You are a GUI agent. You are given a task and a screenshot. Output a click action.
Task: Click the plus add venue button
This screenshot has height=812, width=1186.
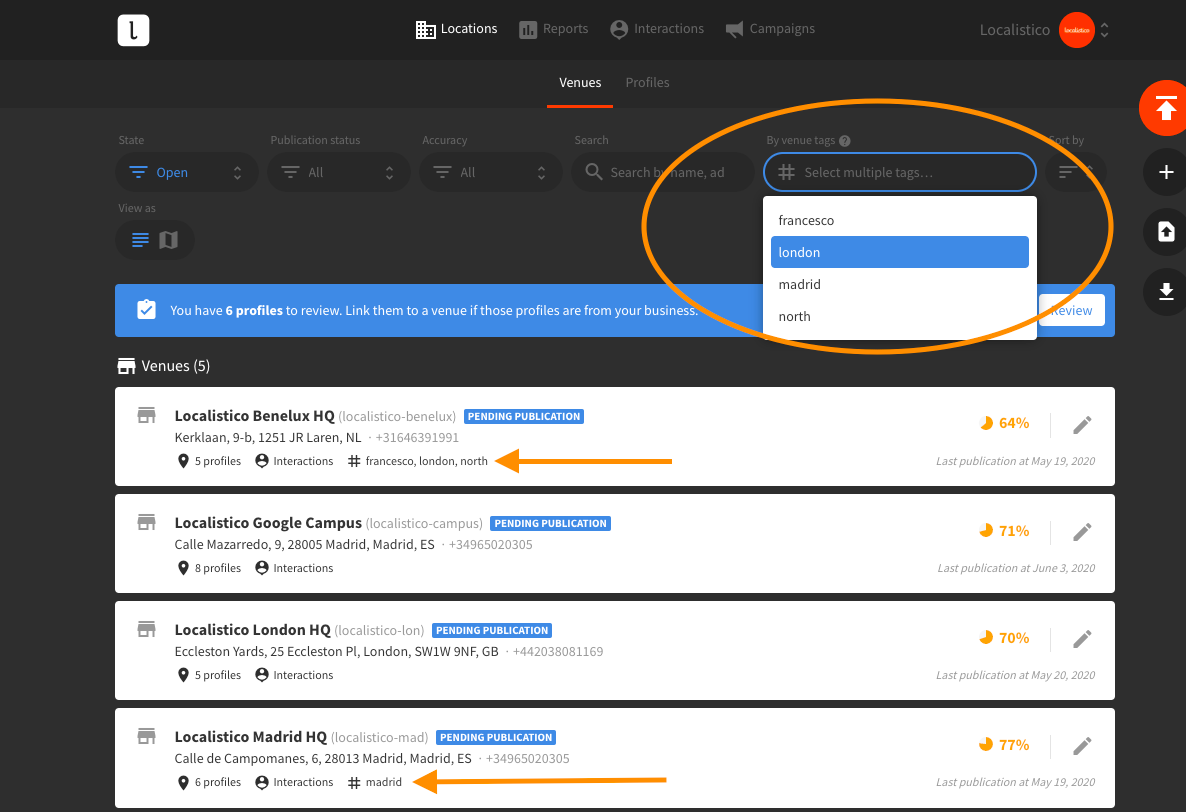(1166, 172)
